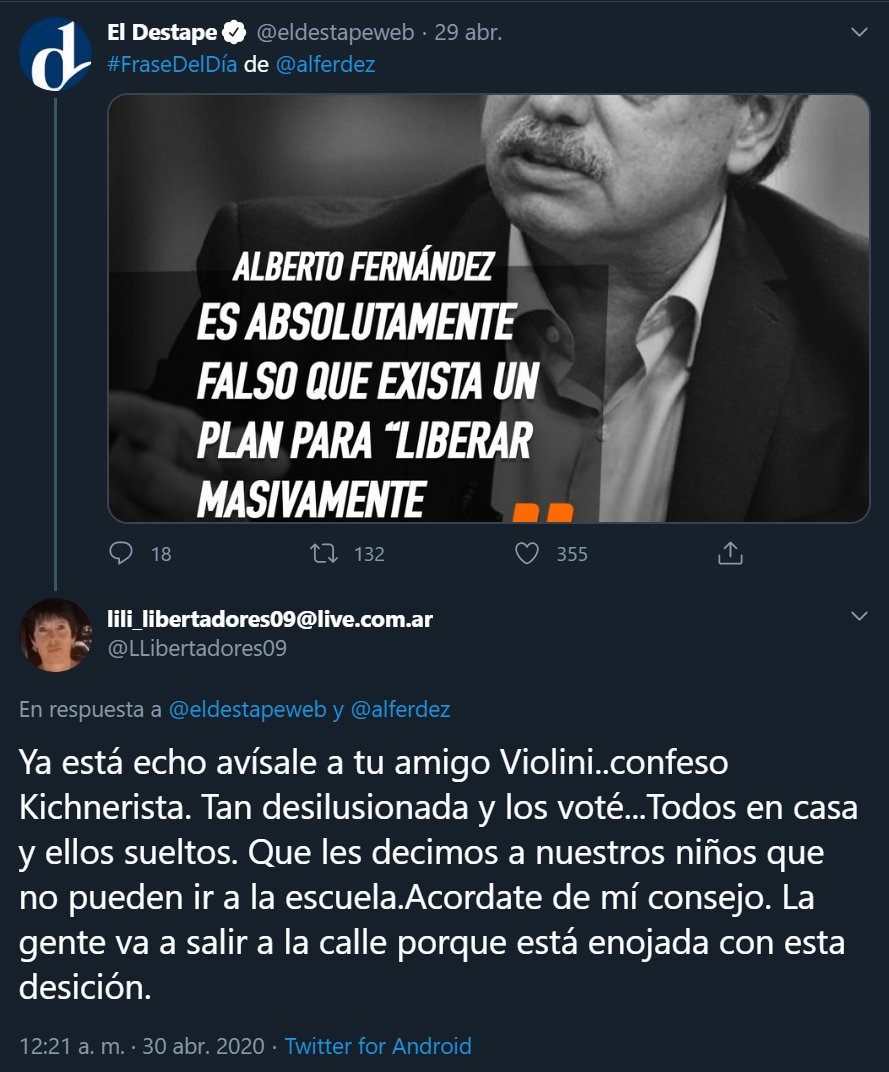Open lili_libertadores09 profile photo
This screenshot has height=1072, width=889.
tap(55, 634)
